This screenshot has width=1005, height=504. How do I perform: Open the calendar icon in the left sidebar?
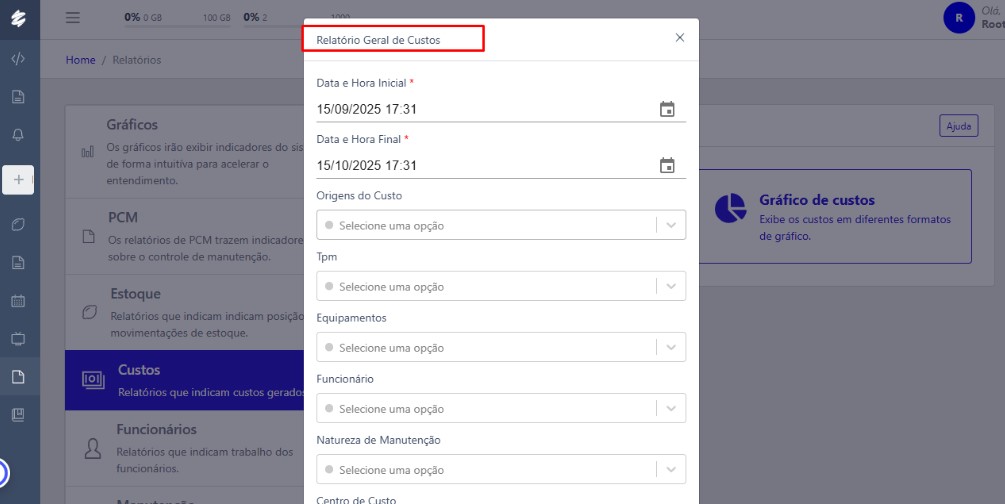(18, 300)
